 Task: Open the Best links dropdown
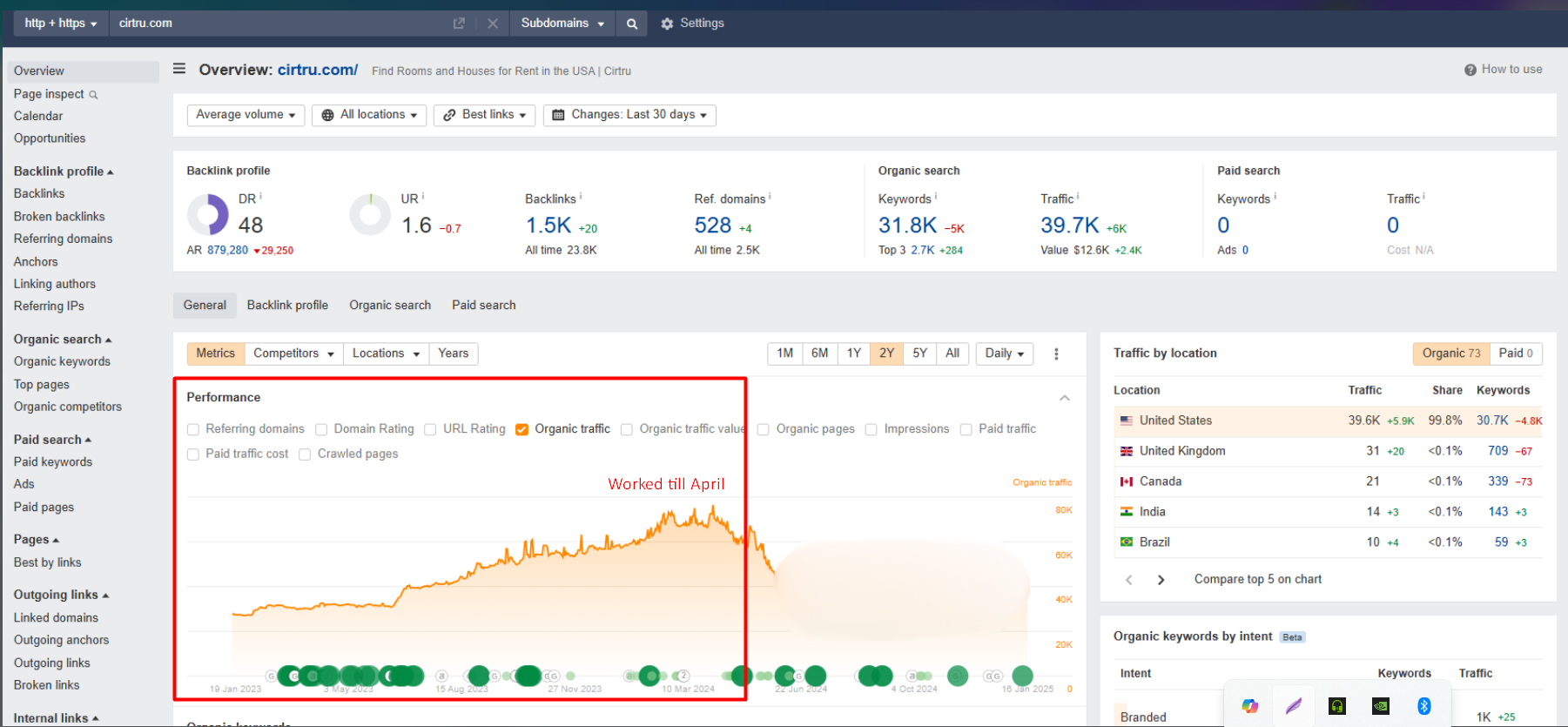tap(484, 115)
